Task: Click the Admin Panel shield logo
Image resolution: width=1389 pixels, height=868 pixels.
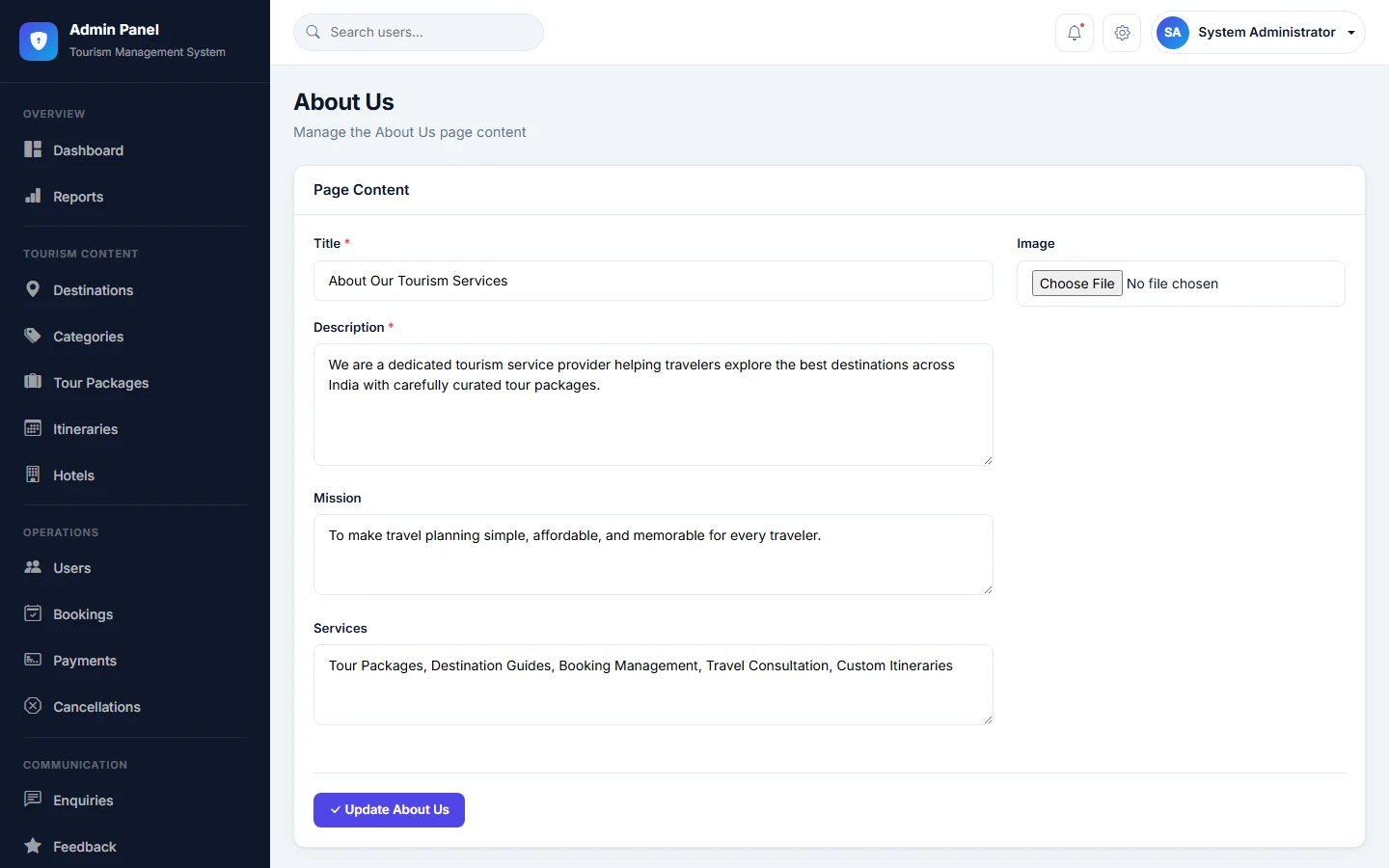Action: pyautogui.click(x=39, y=41)
